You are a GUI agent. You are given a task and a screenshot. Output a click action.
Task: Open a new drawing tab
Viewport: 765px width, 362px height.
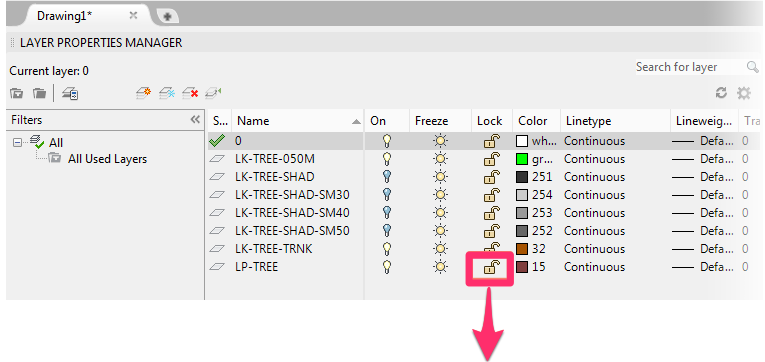167,17
